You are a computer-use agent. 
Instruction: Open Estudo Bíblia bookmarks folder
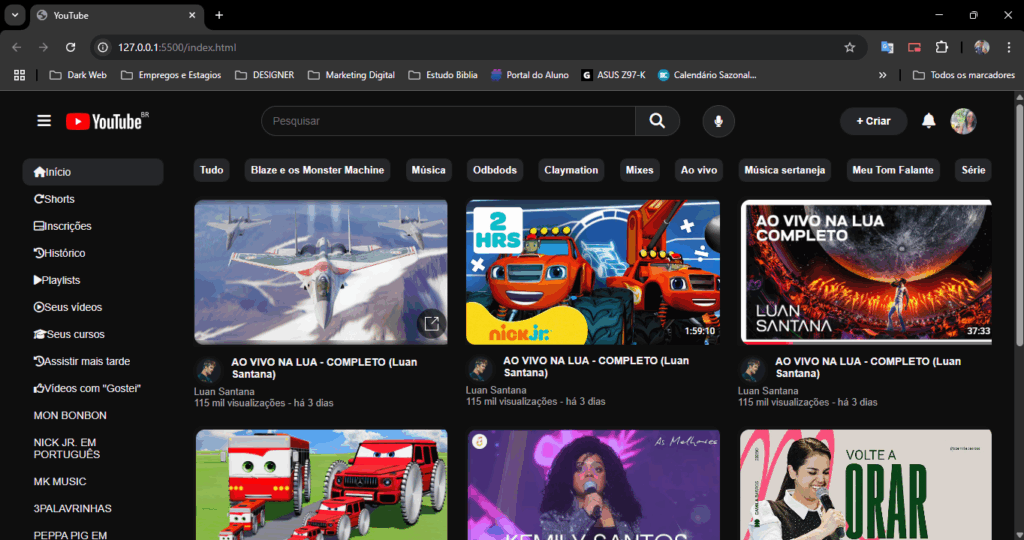point(443,75)
